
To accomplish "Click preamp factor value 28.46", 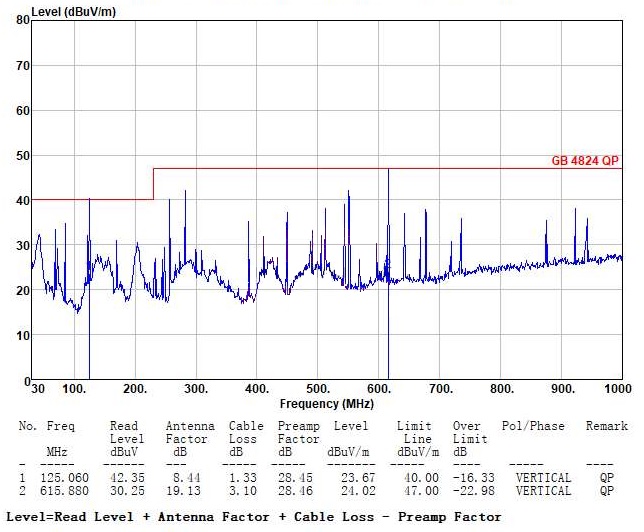I will coord(295,491).
